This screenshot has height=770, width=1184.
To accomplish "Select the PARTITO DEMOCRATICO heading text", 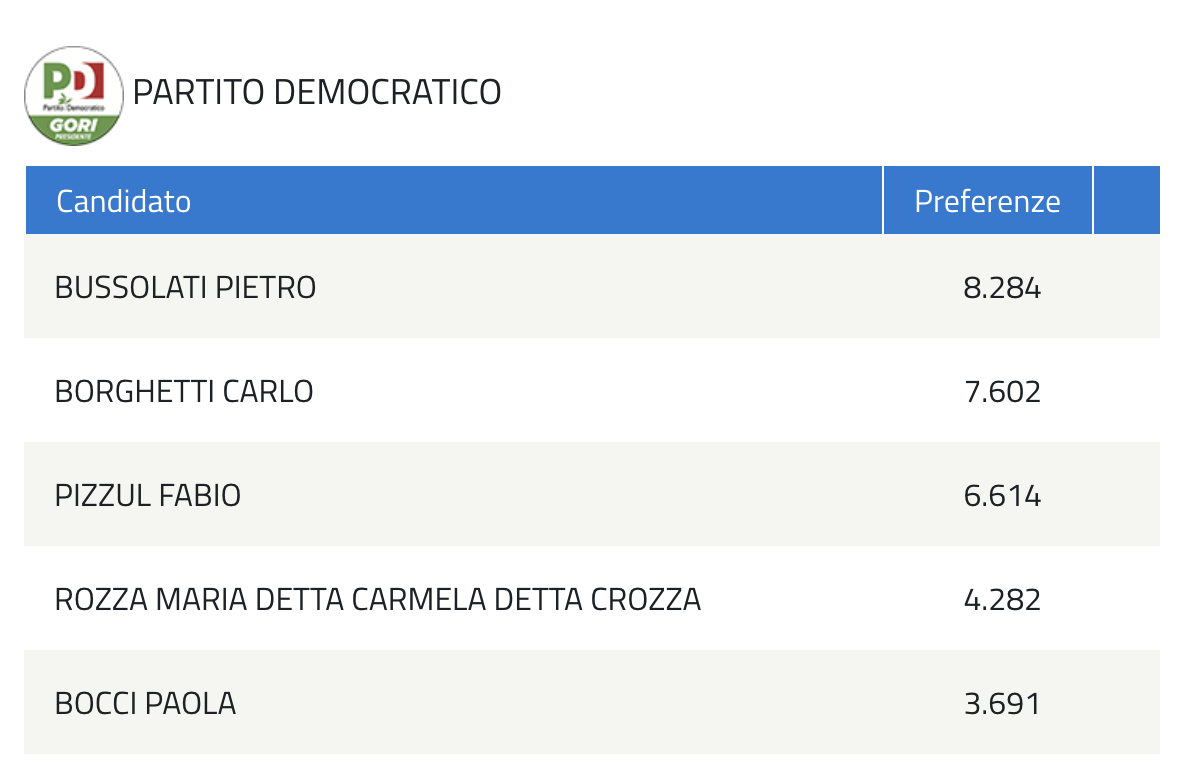I will [x=316, y=93].
